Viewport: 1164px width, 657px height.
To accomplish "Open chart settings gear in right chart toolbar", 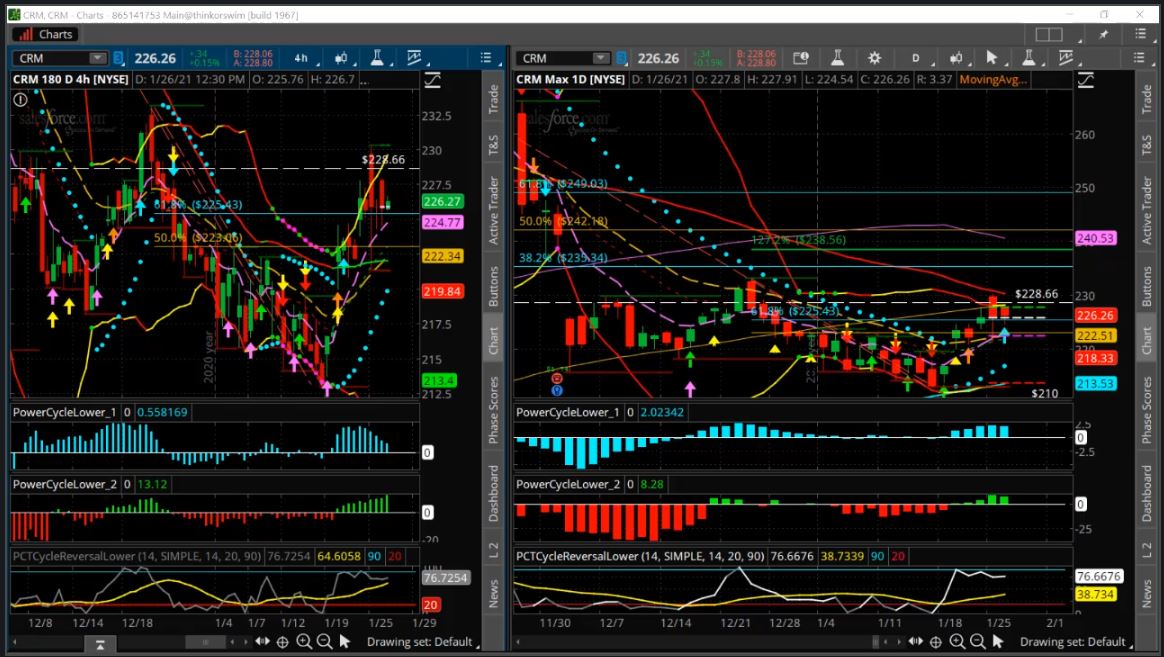I will [874, 58].
